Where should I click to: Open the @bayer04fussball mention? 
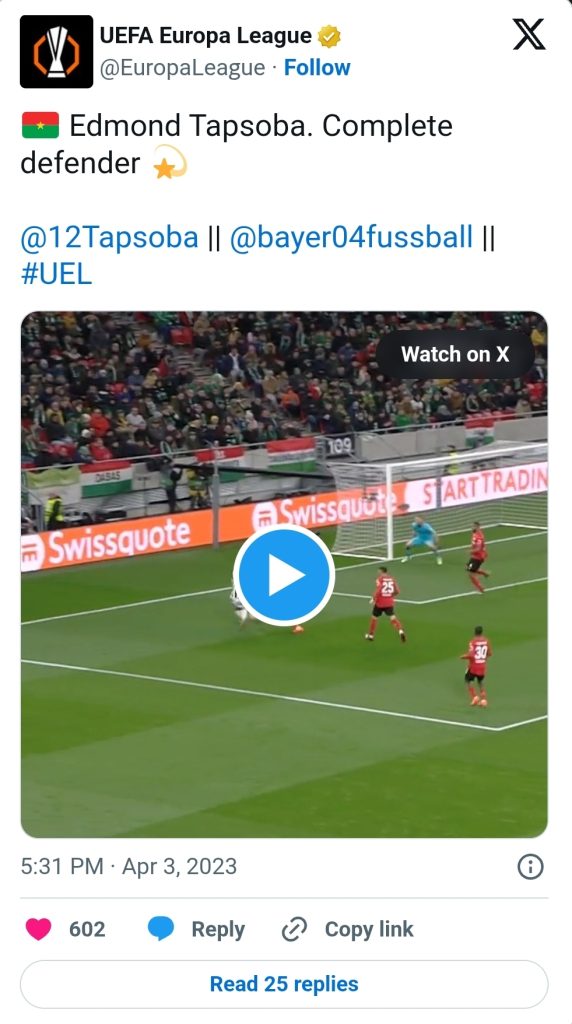point(351,237)
